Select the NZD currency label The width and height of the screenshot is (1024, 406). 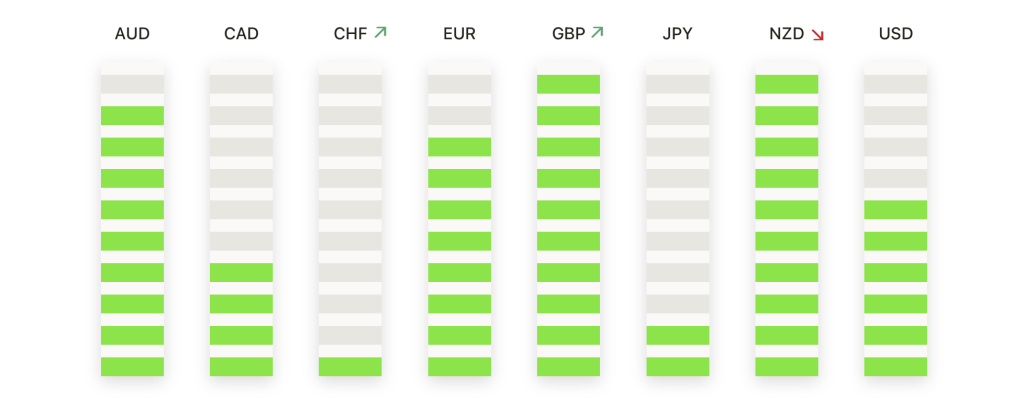tap(786, 34)
